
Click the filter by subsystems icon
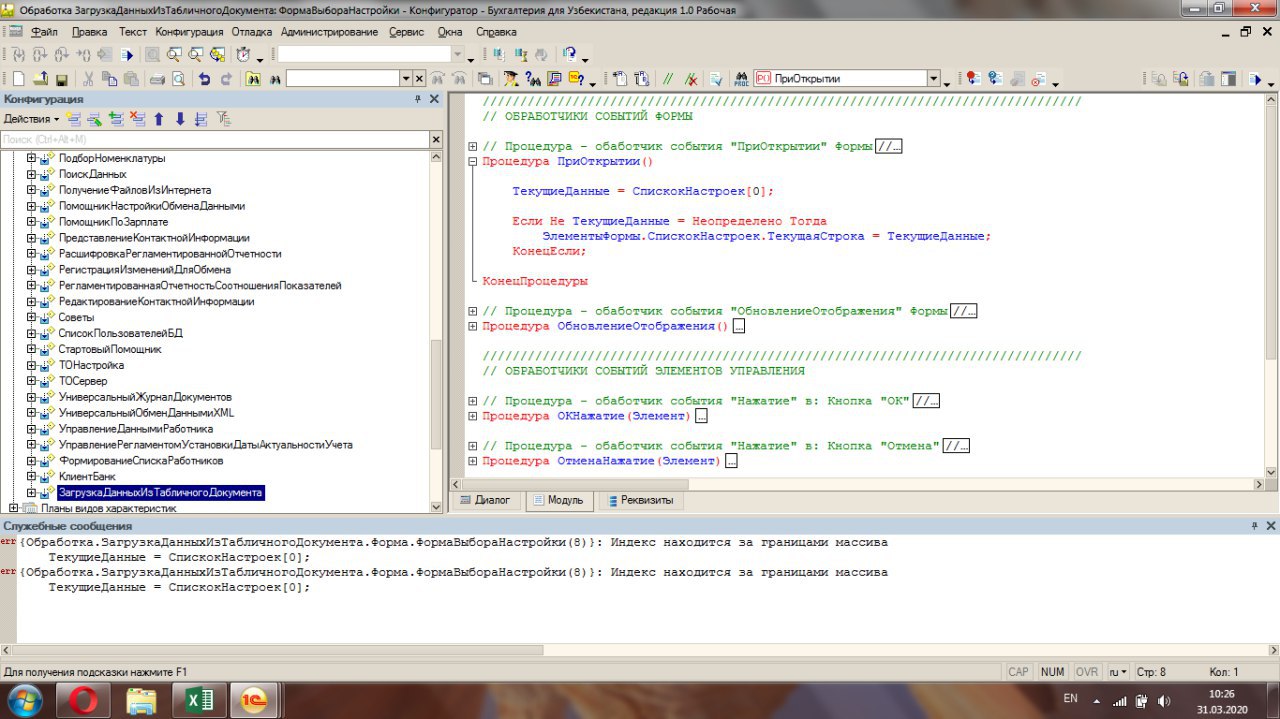223,119
